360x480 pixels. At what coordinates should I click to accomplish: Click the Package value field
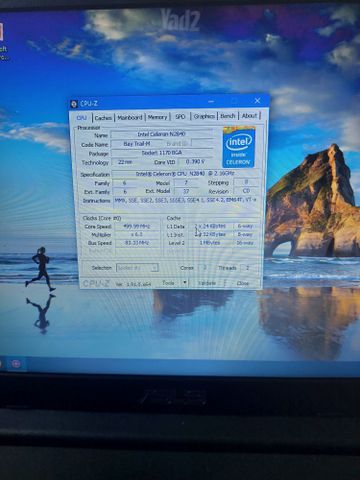tap(162, 153)
